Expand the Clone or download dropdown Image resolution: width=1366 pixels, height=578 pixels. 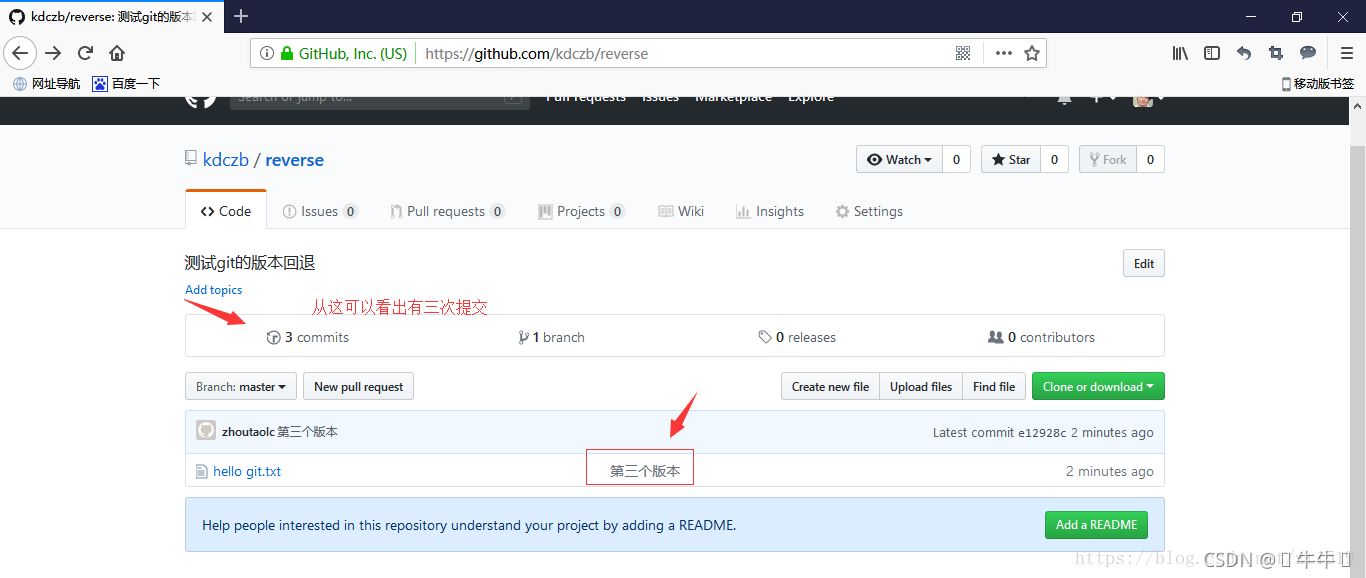[x=1098, y=386]
